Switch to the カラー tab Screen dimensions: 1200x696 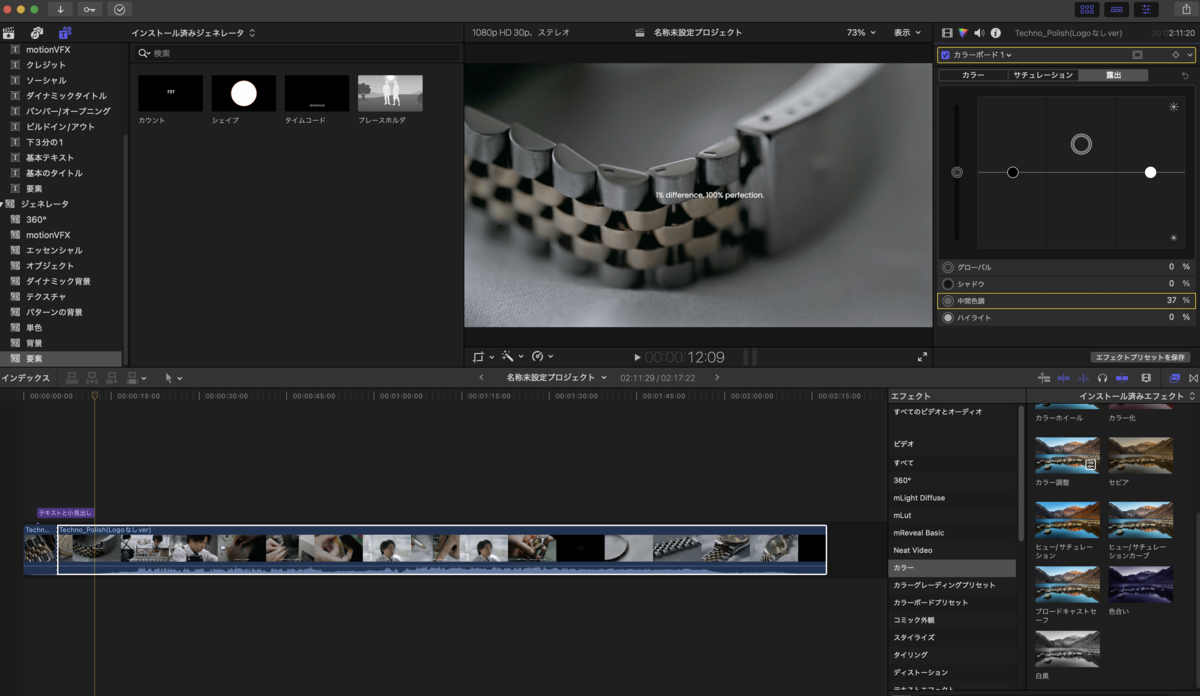click(x=973, y=75)
